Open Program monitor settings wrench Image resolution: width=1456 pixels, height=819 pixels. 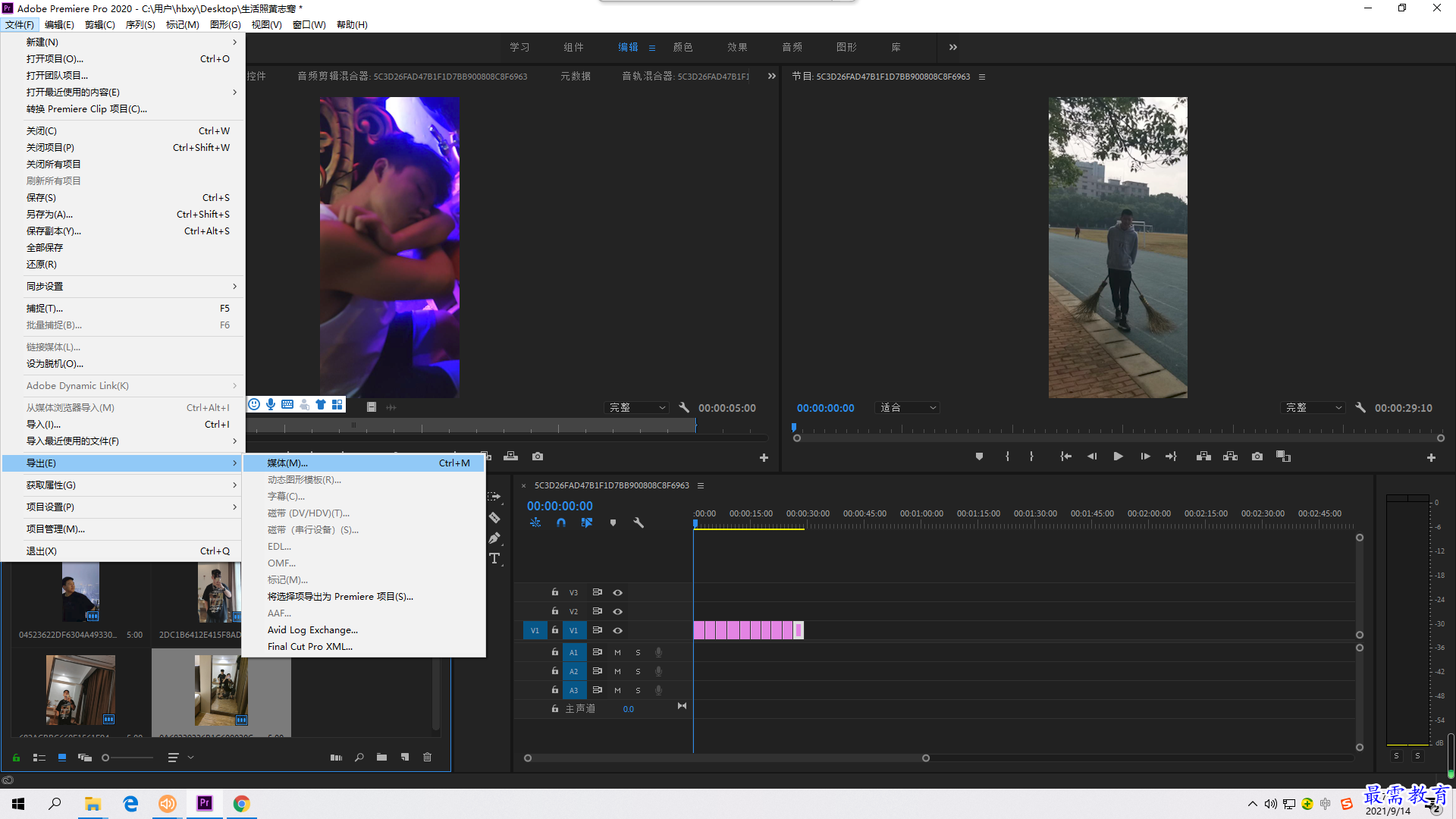click(x=1360, y=407)
